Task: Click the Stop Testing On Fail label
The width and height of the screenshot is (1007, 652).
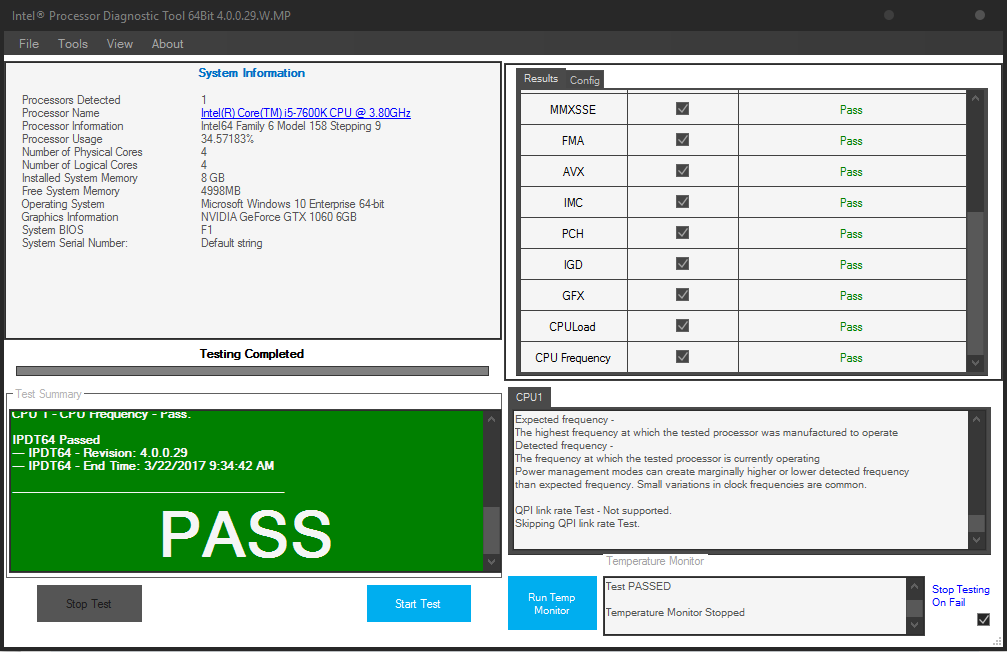Action: pos(961,595)
